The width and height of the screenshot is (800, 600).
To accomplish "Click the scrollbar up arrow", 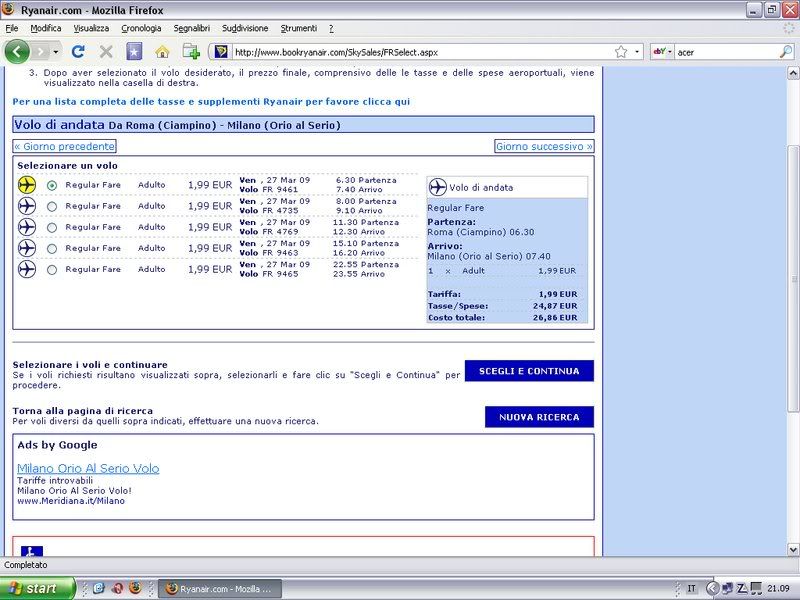I will pyautogui.click(x=793, y=73).
